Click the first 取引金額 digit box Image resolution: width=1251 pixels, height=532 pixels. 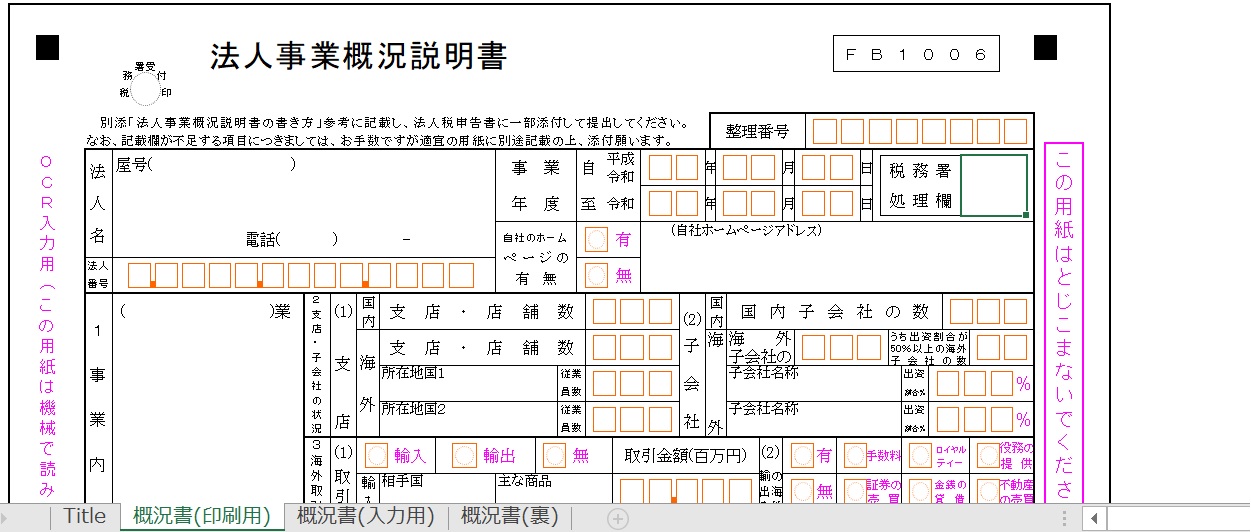click(x=632, y=490)
